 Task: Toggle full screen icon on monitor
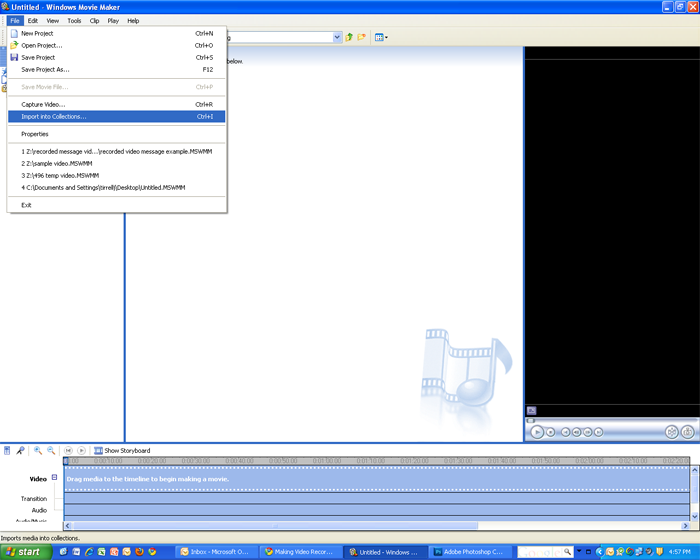point(531,410)
